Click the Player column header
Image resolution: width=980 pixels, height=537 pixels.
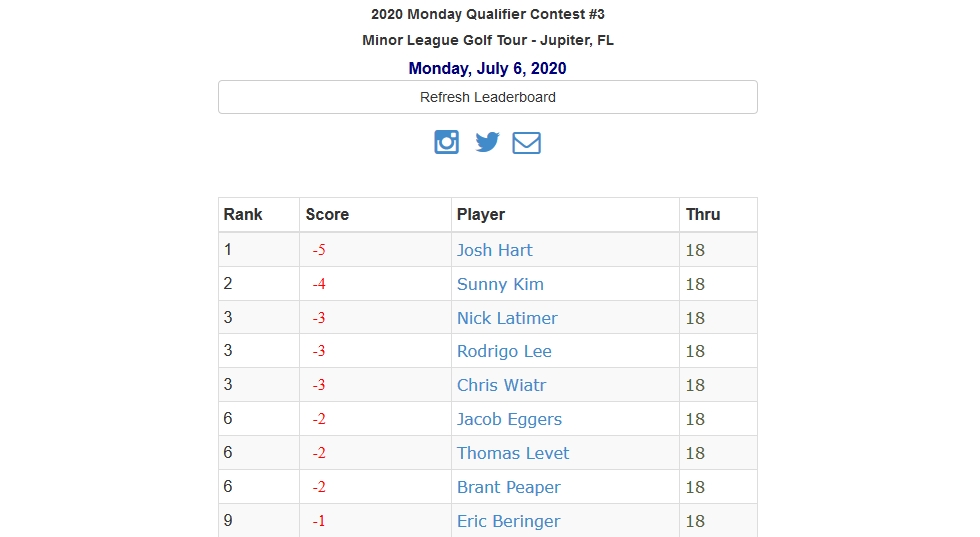(x=481, y=214)
